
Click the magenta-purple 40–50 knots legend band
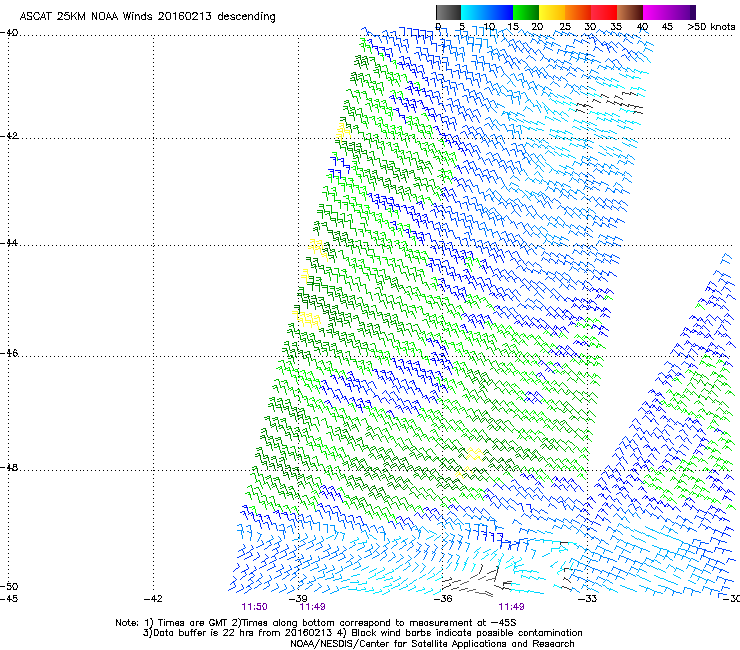[x=669, y=12]
